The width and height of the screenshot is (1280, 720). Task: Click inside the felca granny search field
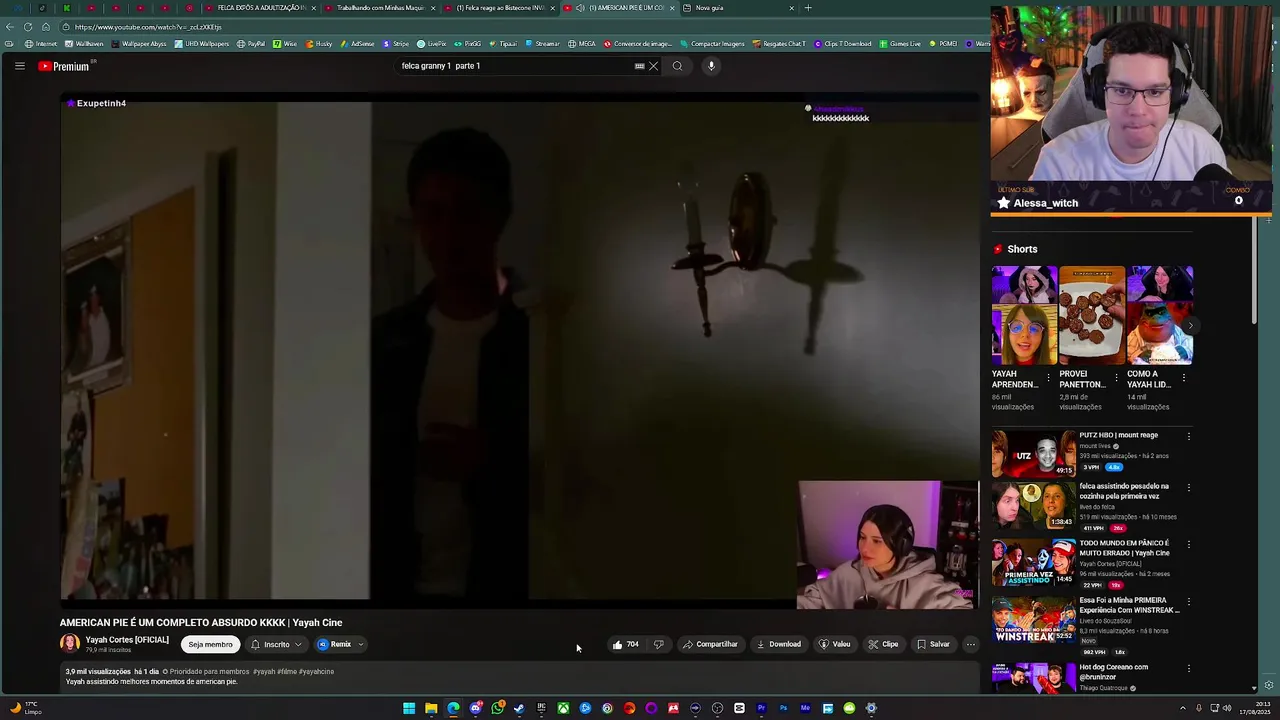(x=515, y=66)
